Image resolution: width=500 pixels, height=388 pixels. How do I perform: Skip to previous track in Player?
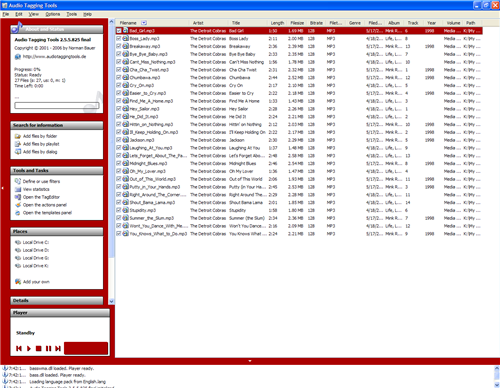[19, 348]
